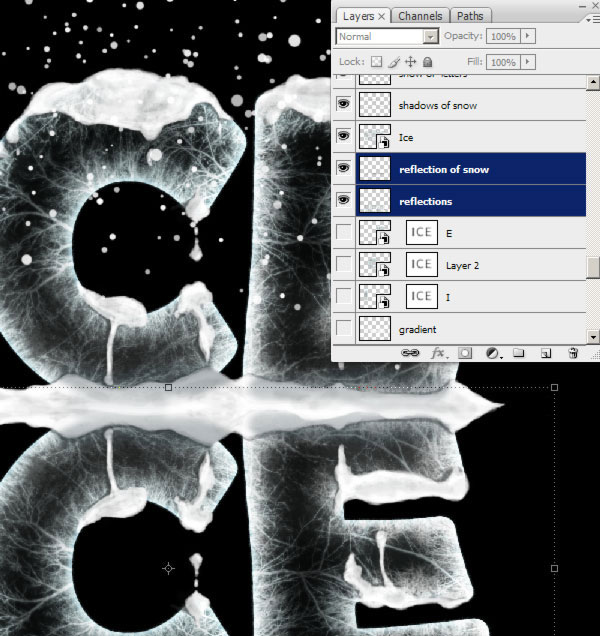
Task: Add a layer mask
Action: click(465, 353)
